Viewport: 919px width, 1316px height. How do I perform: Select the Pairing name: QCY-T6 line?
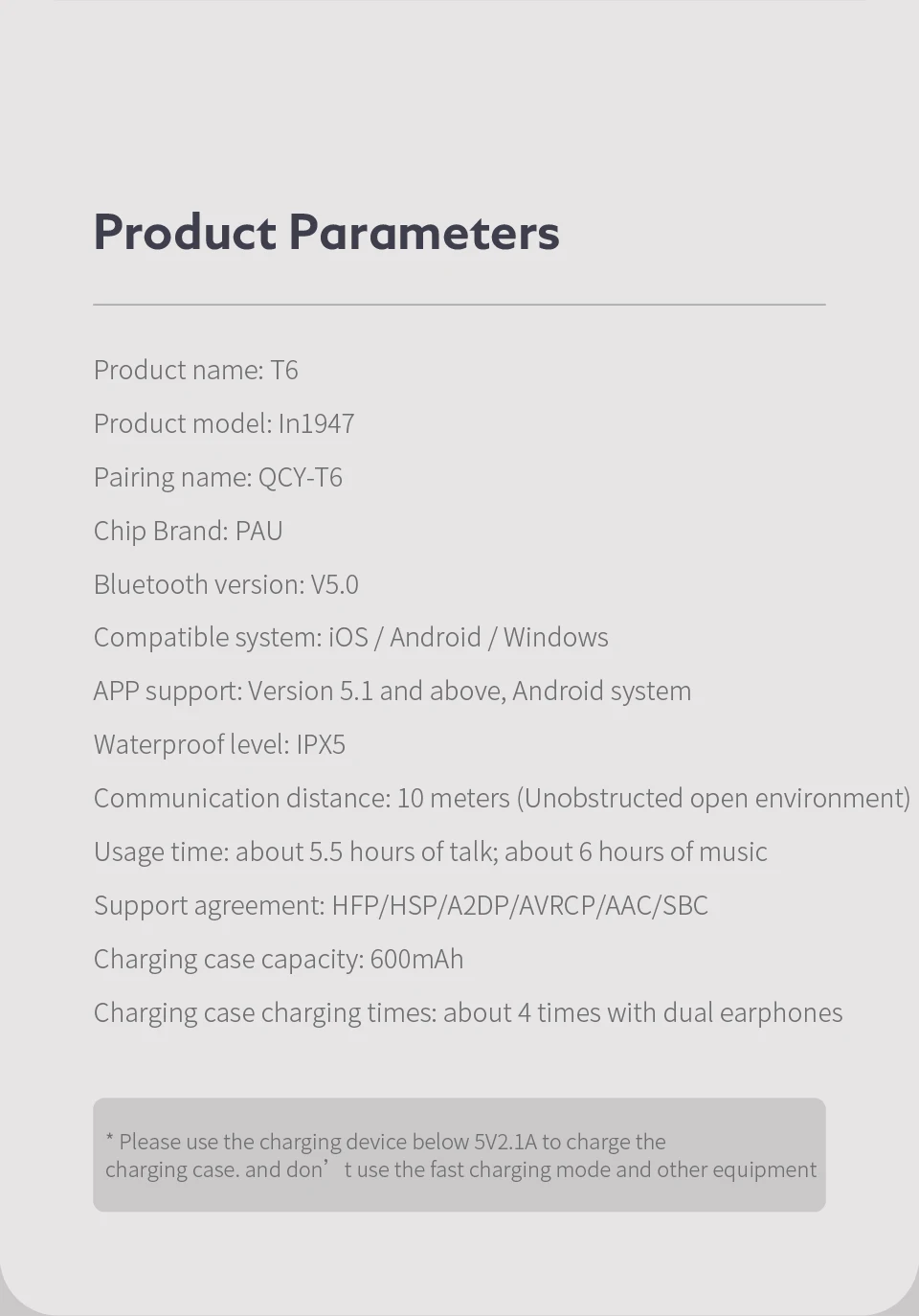[218, 477]
